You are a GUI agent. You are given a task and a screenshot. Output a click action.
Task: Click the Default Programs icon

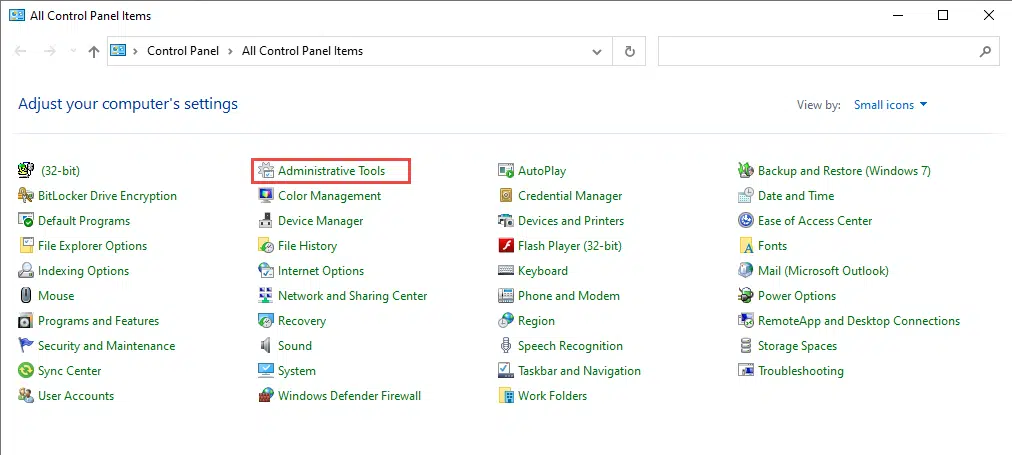pos(26,221)
